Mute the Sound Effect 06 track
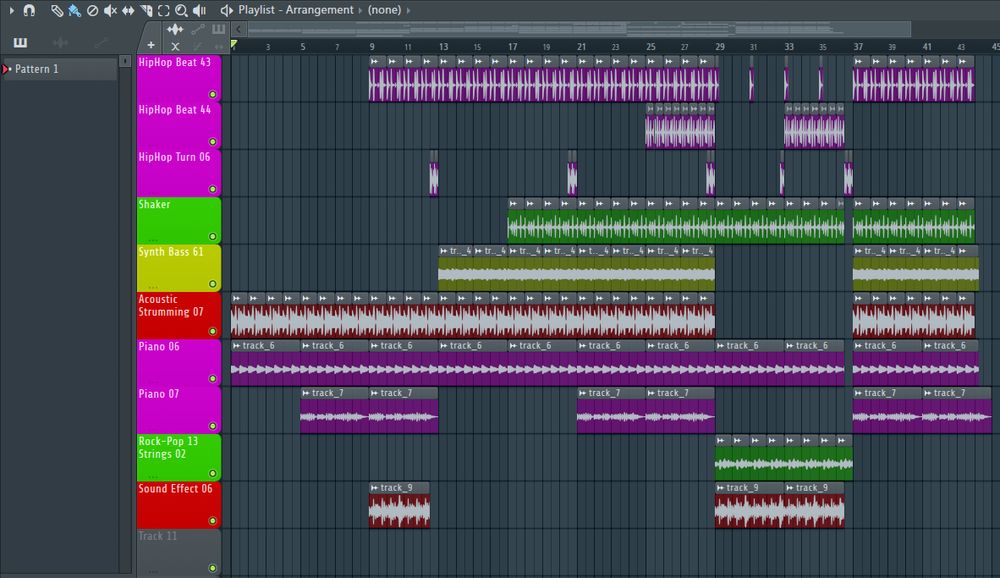1000x578 pixels. 213,521
